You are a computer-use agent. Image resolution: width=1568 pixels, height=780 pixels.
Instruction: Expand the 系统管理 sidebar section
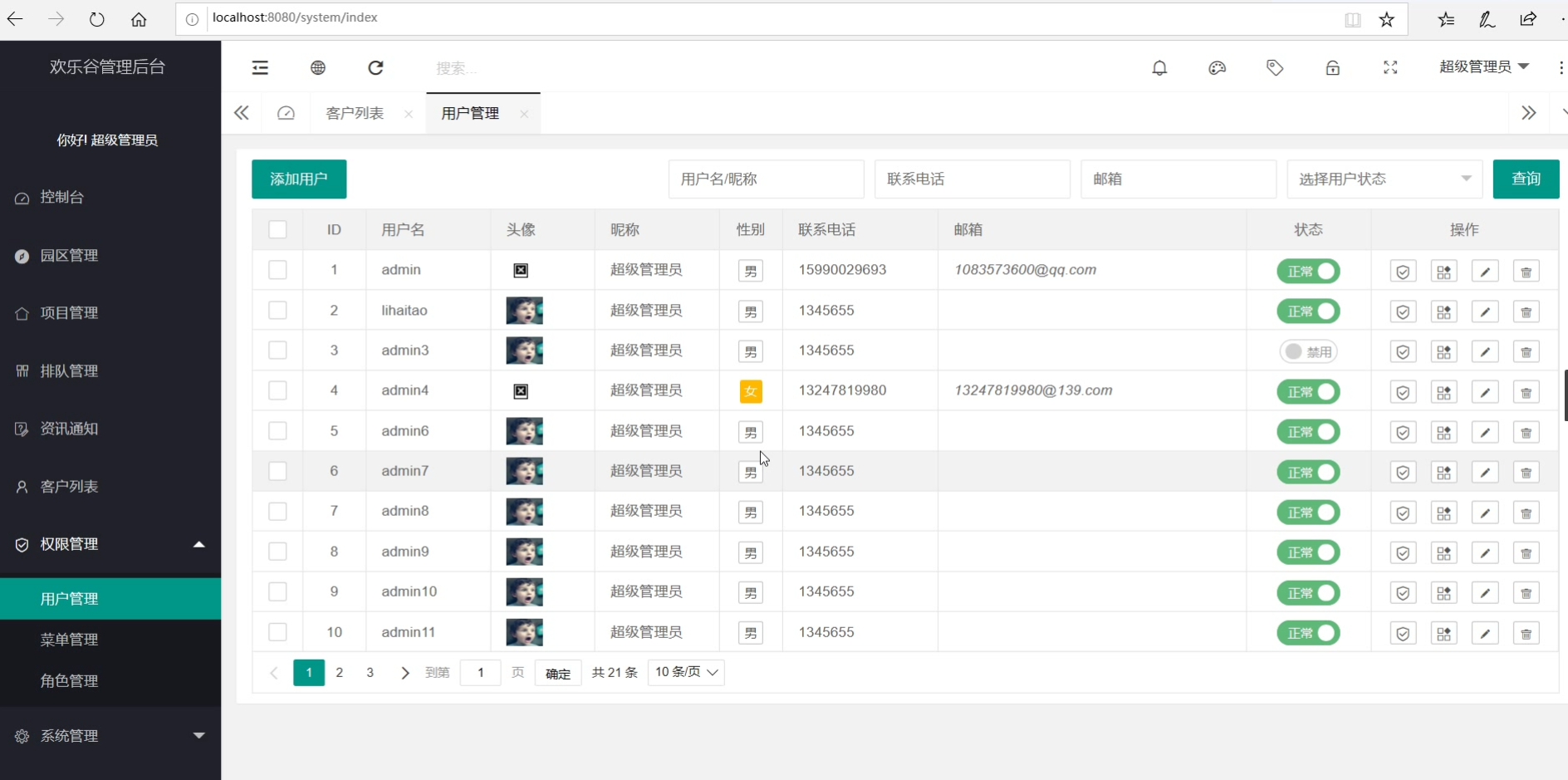[x=110, y=736]
